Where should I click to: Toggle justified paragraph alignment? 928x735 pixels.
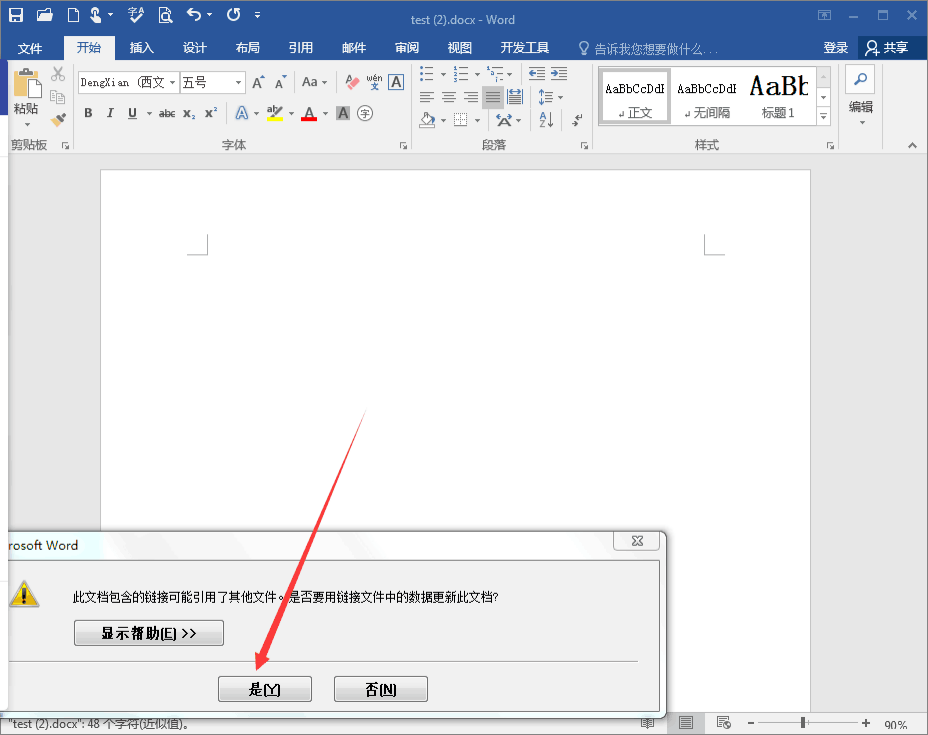(492, 97)
